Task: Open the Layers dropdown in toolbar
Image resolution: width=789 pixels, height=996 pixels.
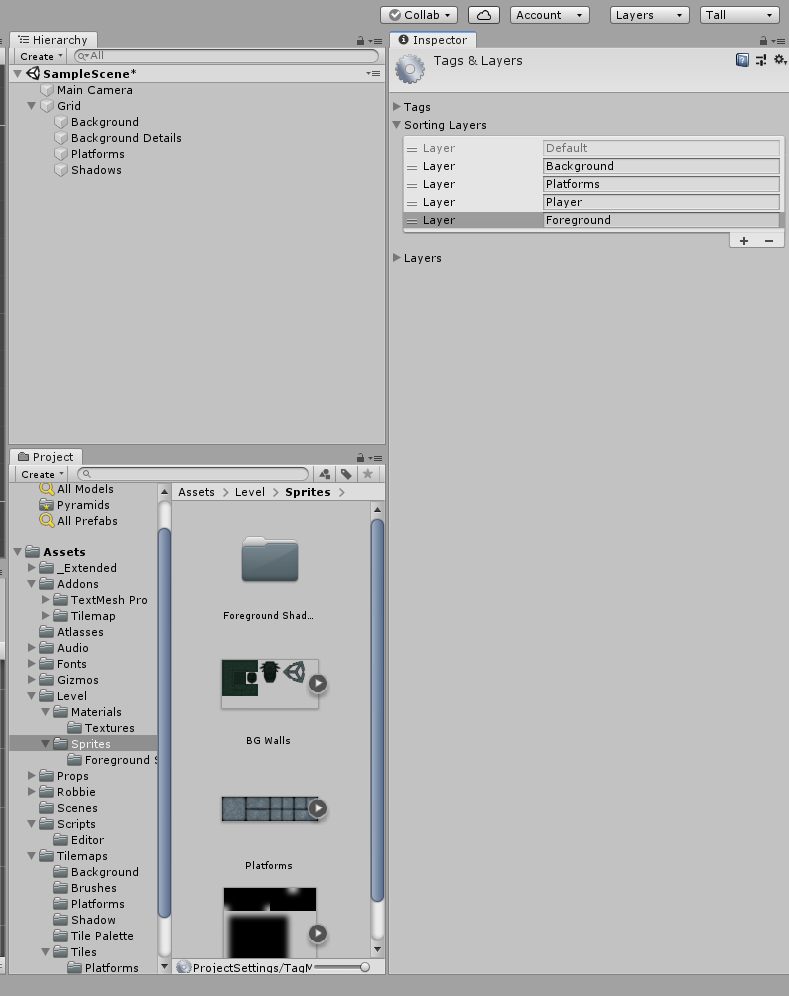Action: pyautogui.click(x=649, y=15)
